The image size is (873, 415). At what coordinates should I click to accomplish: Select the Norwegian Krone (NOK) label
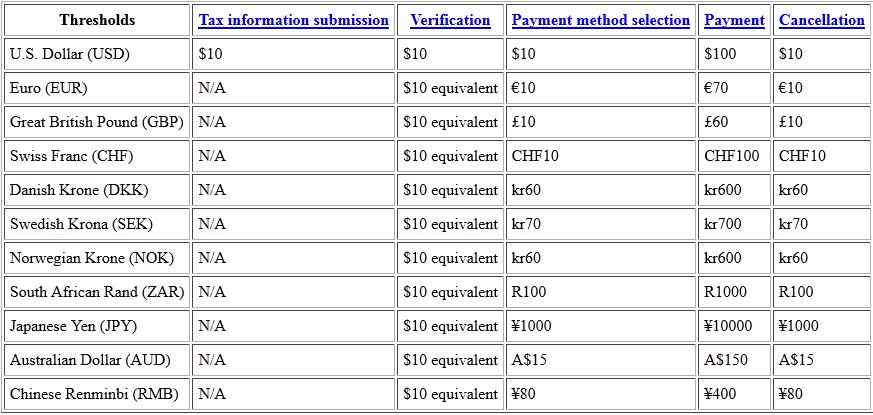pyautogui.click(x=92, y=258)
